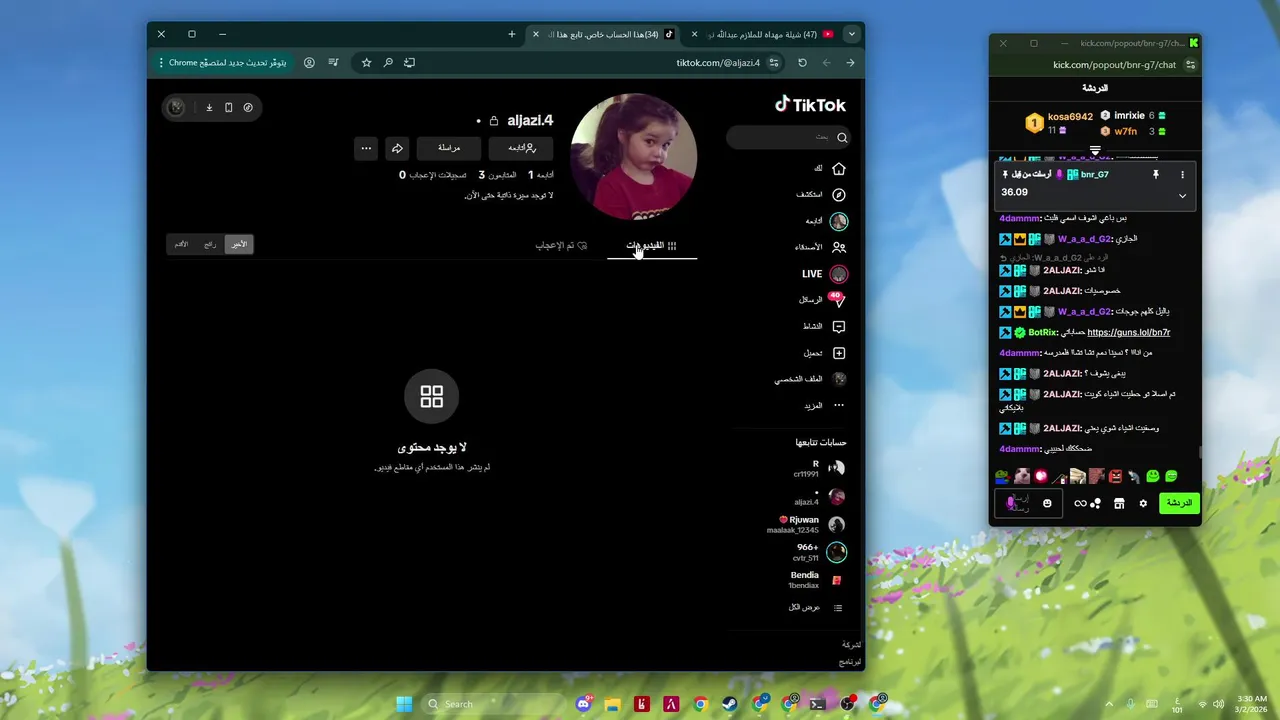The width and height of the screenshot is (1280, 720).
Task: Select the Videos (الفيديوهات) tab
Action: coord(652,245)
